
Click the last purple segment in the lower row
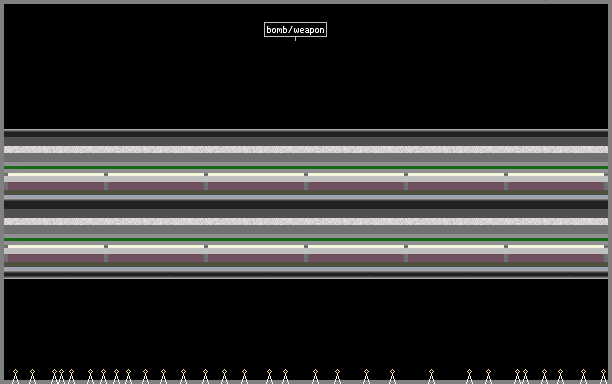coord(556,258)
